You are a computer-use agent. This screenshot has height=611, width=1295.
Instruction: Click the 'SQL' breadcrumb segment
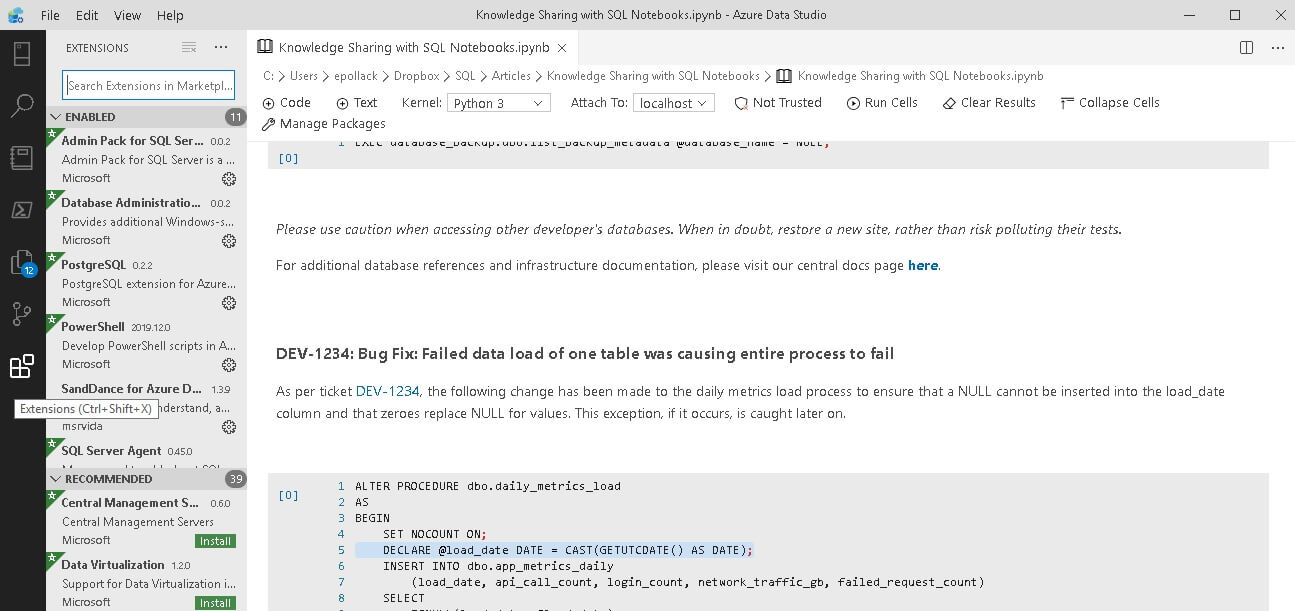465,76
